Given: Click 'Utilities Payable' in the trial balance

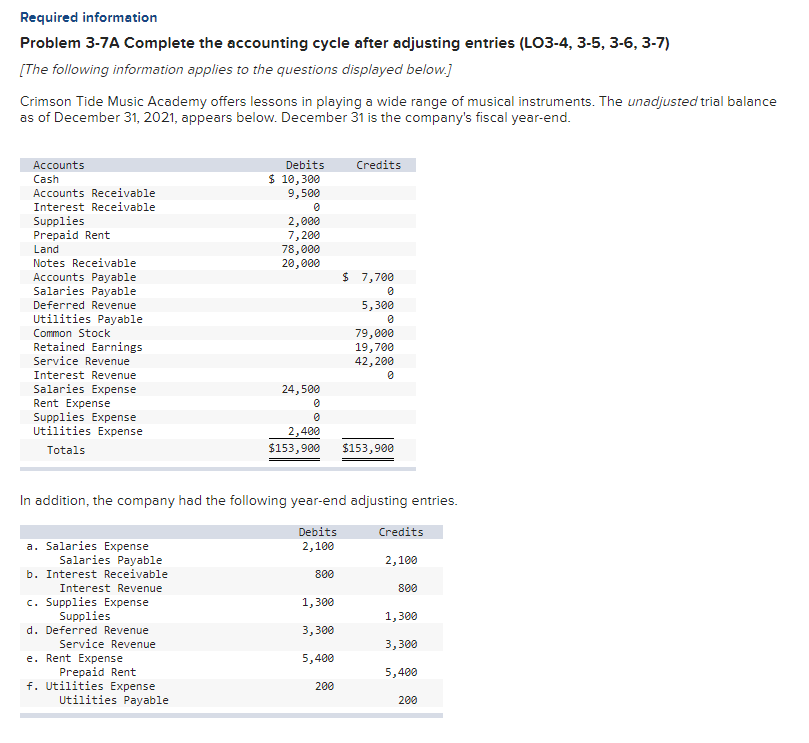Looking at the screenshot, I should (88, 319).
